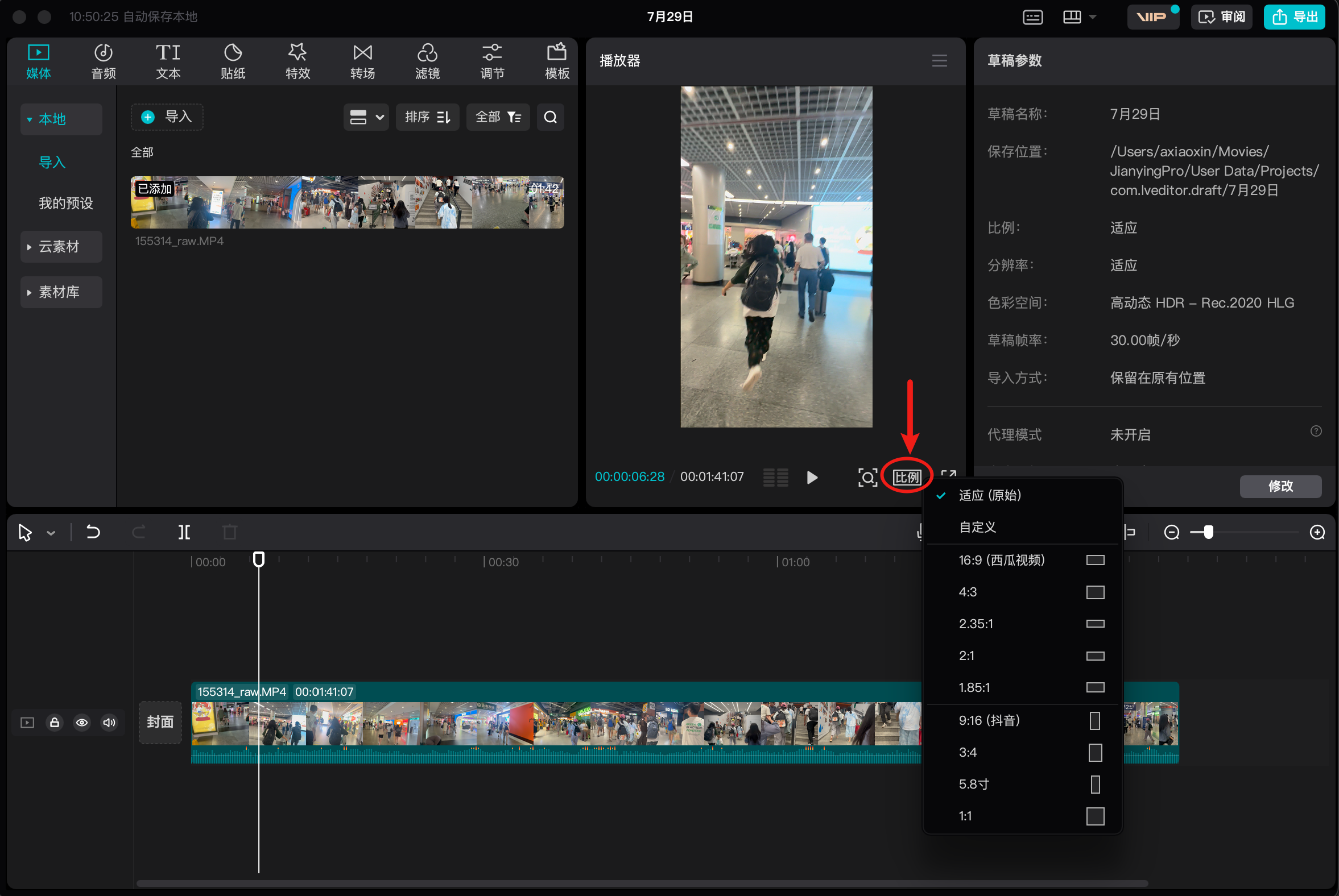Adjust the timeline zoom slider handle
Image resolution: width=1339 pixels, height=896 pixels.
tap(1208, 533)
